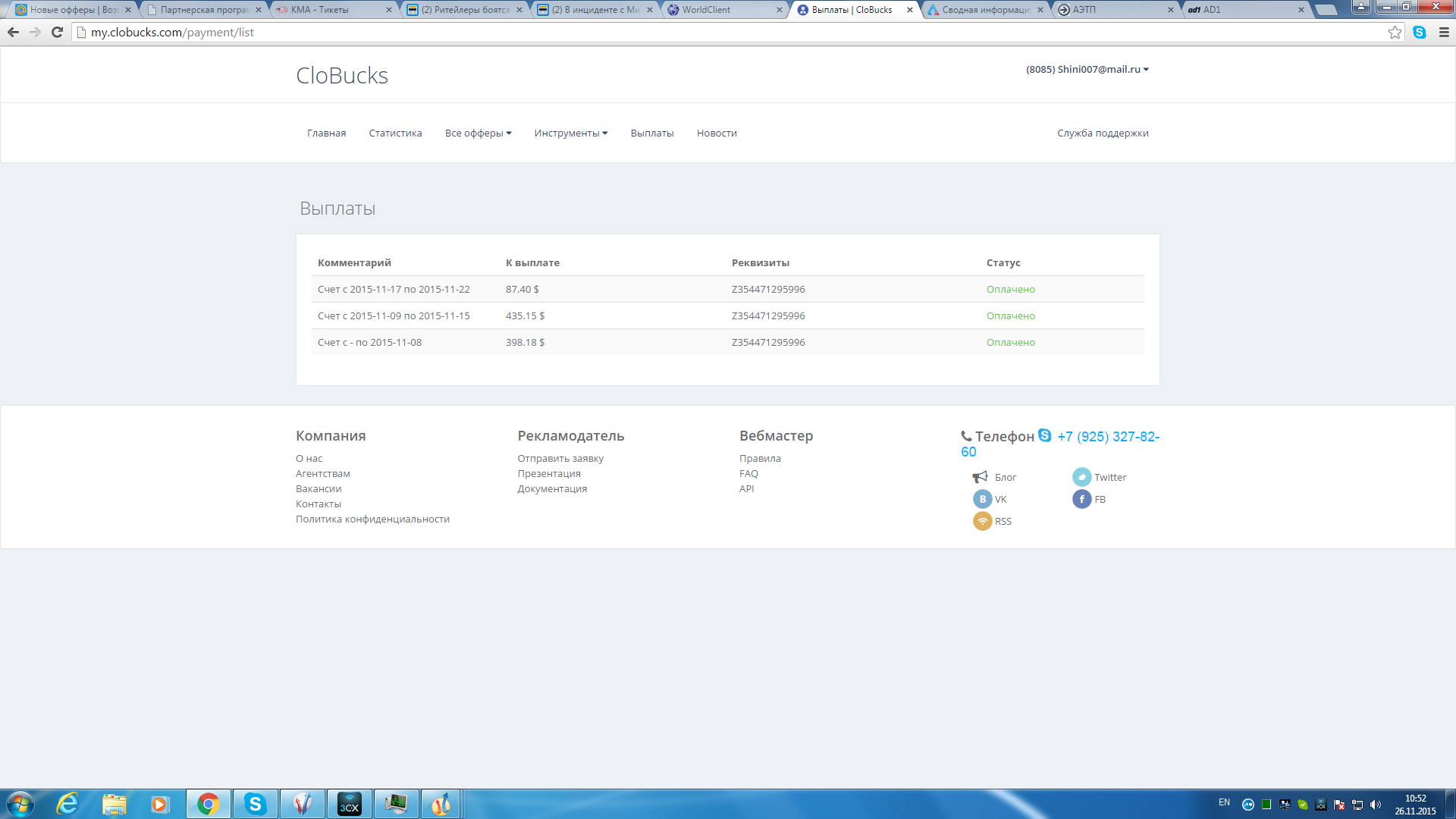Open Skype from the taskbar
Viewport: 1456px width, 819px height.
255,804
